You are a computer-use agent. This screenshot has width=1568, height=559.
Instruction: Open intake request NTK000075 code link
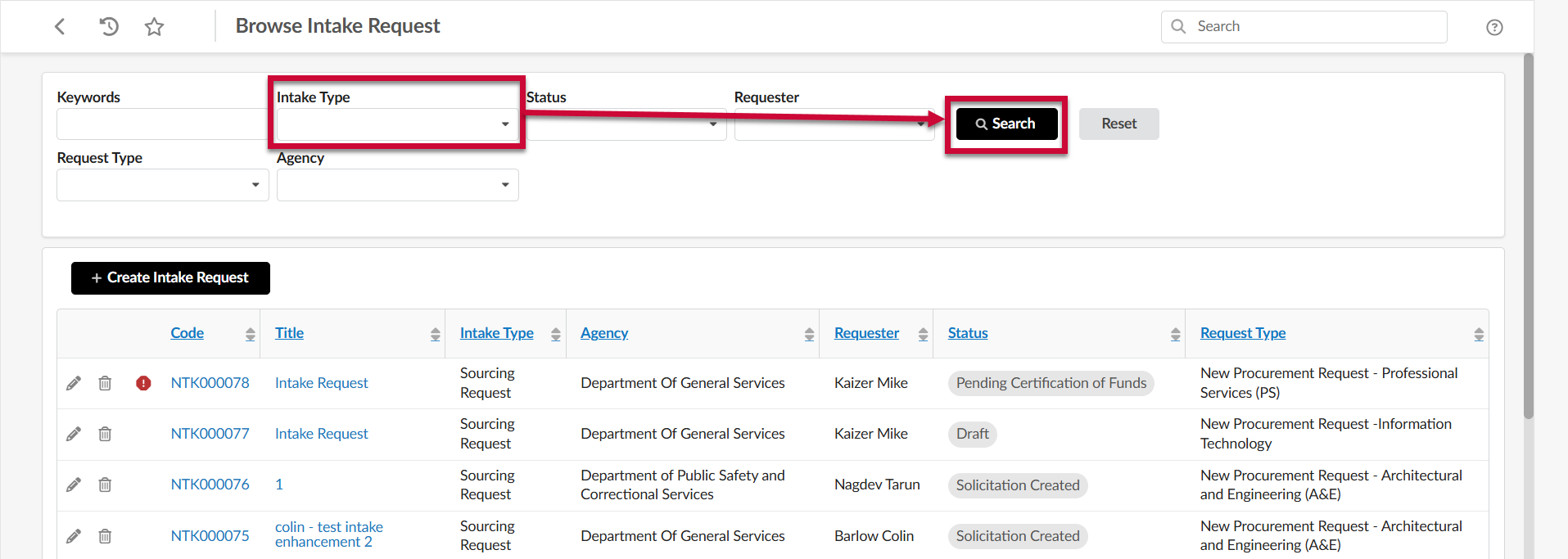(x=210, y=536)
